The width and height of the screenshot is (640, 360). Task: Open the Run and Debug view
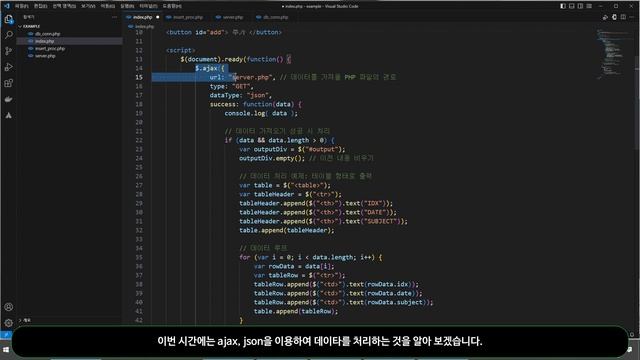click(9, 67)
